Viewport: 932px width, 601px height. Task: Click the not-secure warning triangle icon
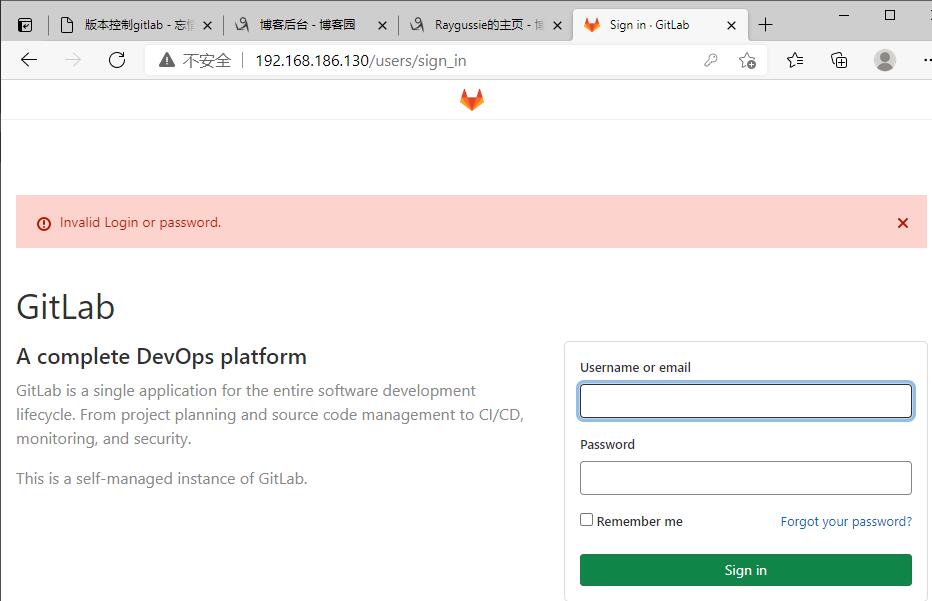(x=167, y=59)
